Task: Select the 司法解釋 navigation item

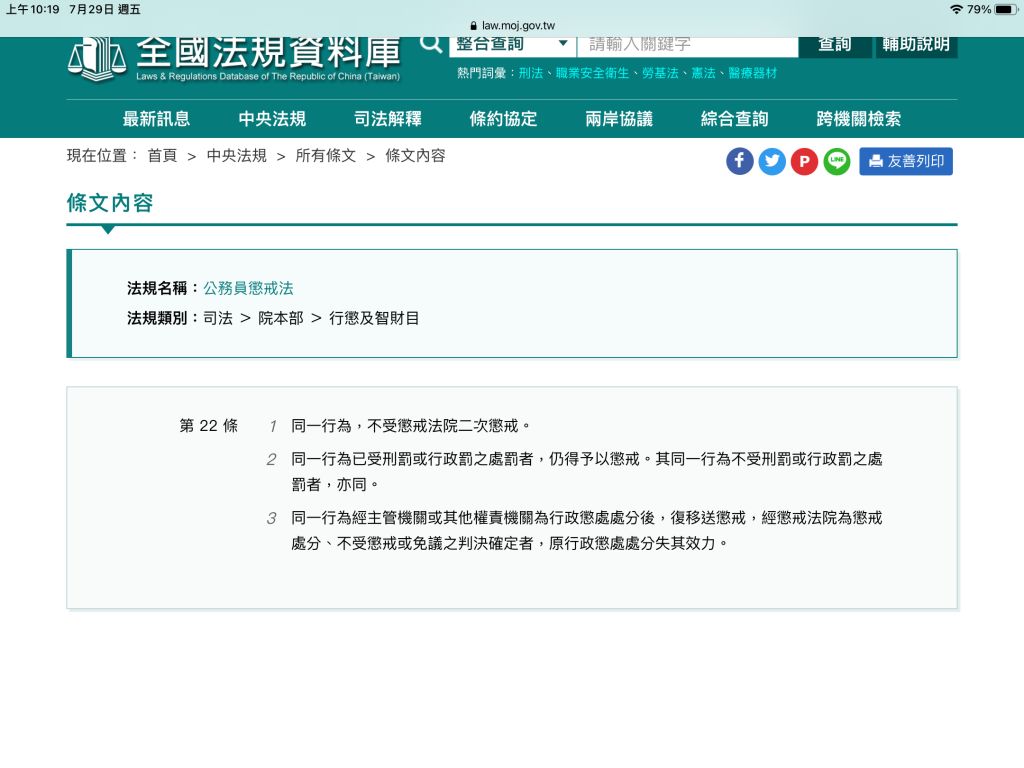Action: point(388,119)
